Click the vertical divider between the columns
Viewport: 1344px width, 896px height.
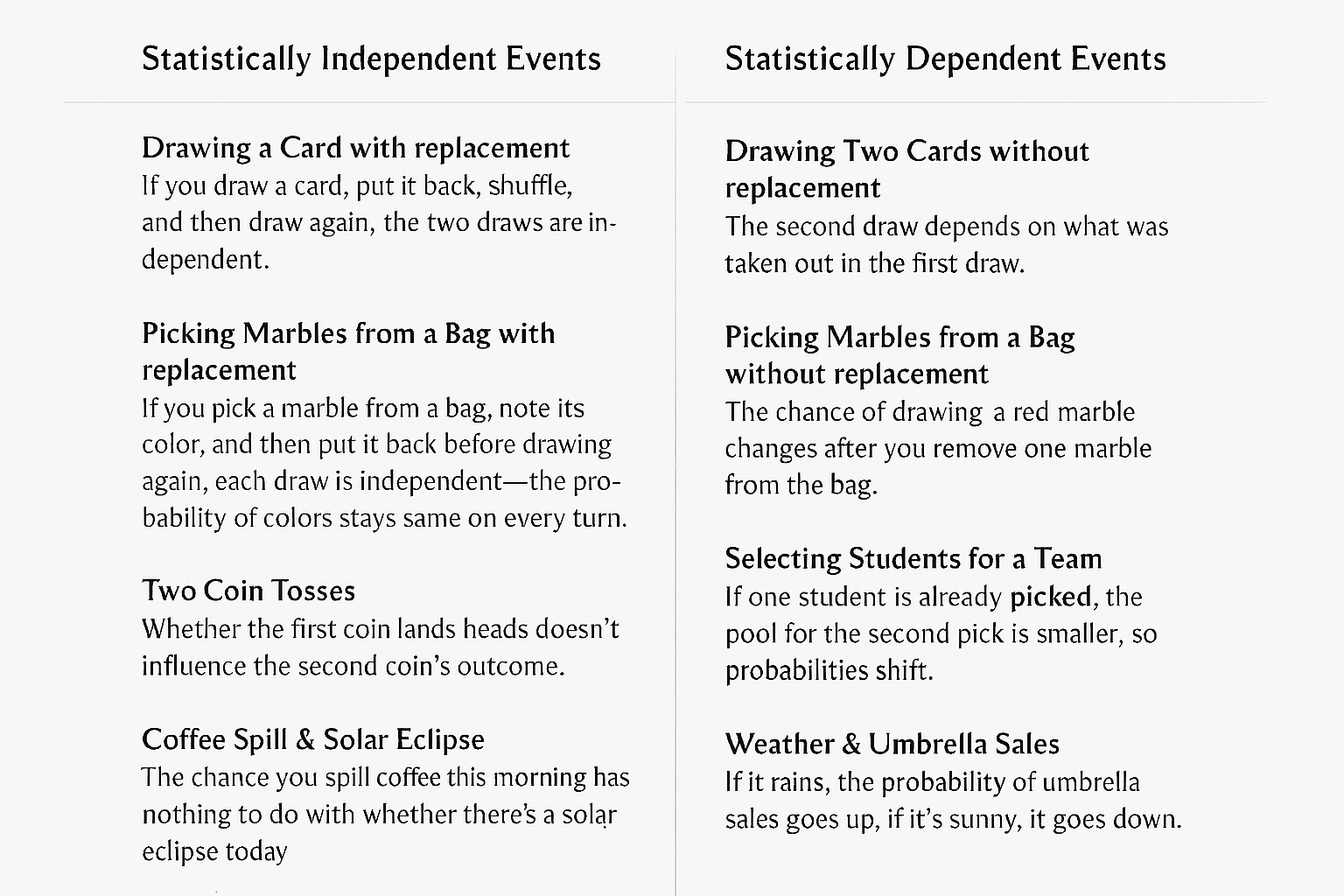[x=675, y=472]
